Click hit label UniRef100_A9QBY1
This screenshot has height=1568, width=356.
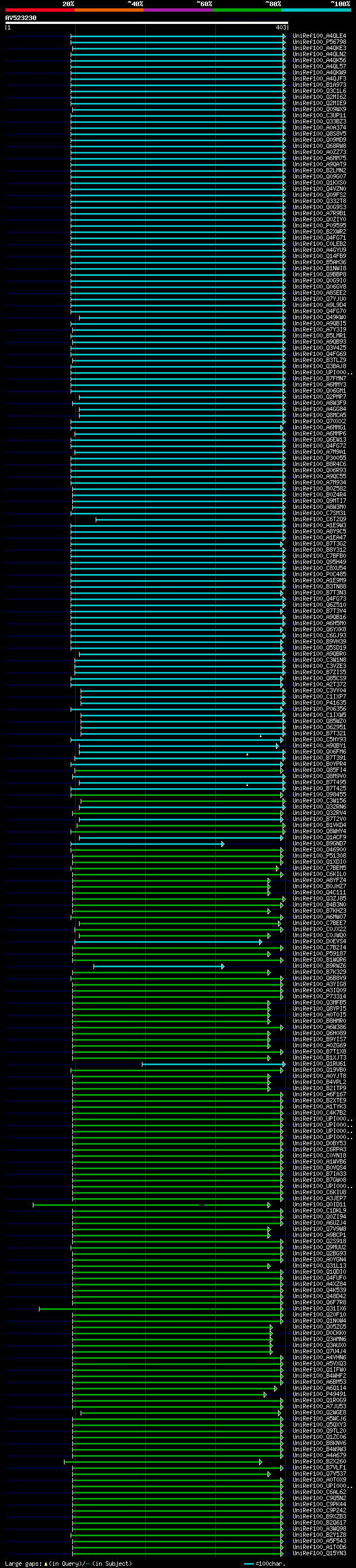(x=319, y=746)
